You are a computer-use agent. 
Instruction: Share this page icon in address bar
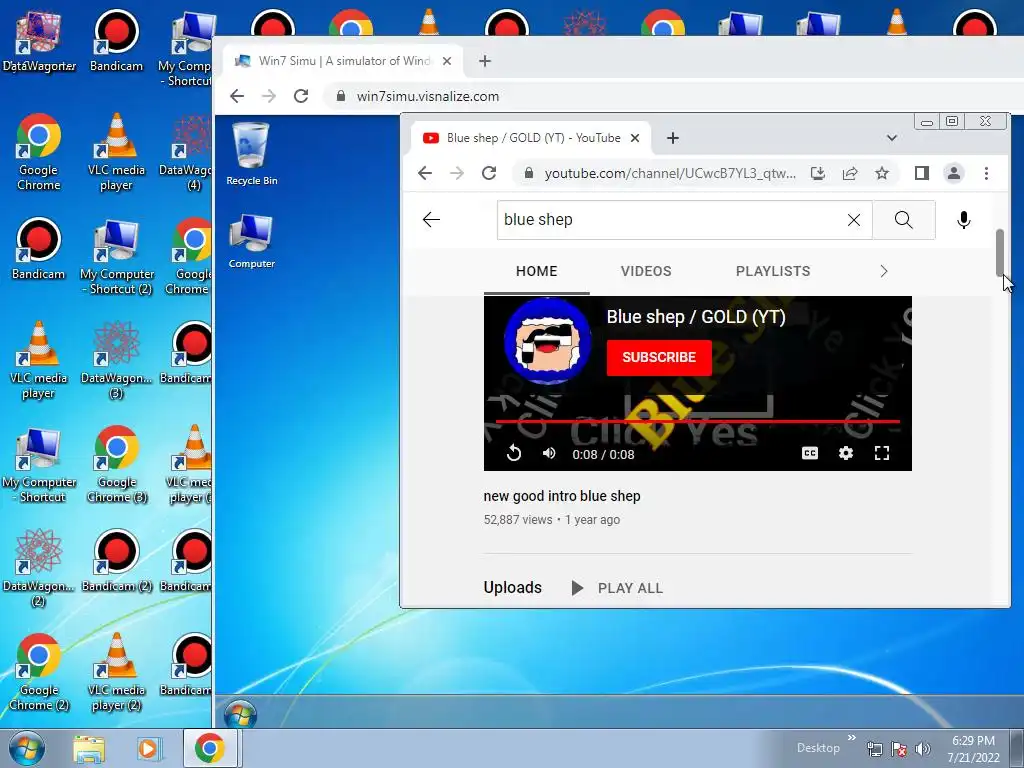tap(850, 173)
